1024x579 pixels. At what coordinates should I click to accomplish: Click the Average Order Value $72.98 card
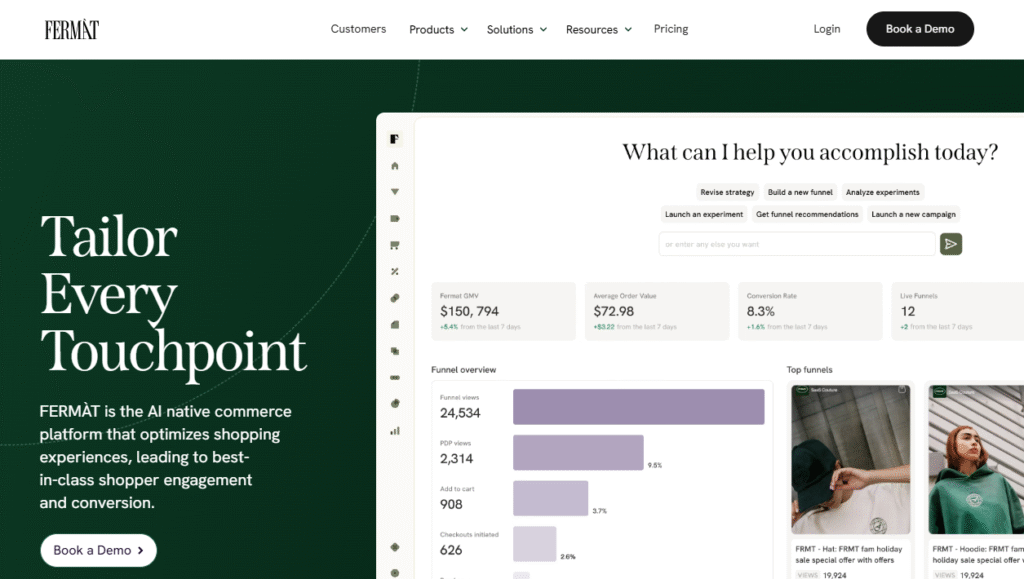[657, 311]
